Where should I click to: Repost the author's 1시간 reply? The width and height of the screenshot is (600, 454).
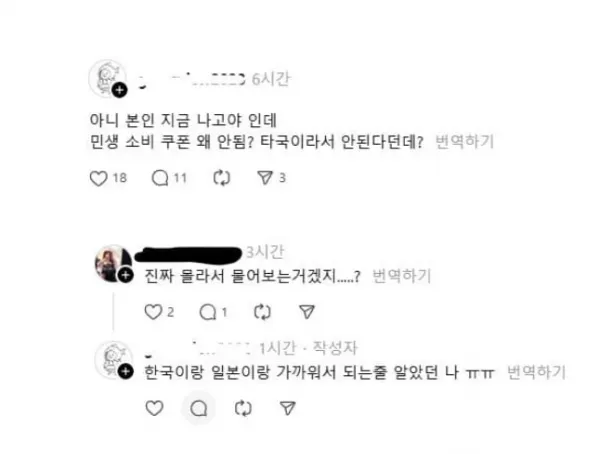tap(243, 408)
